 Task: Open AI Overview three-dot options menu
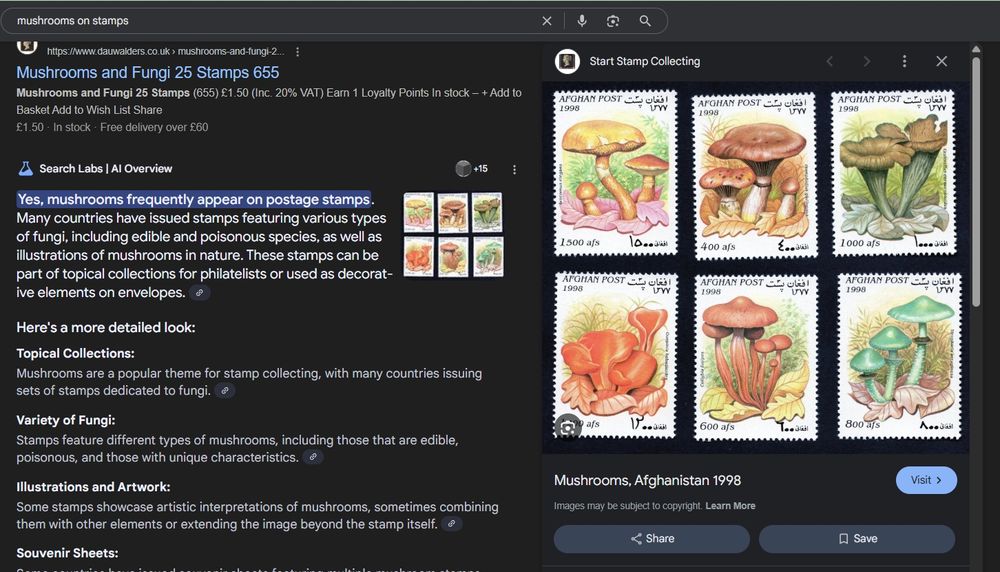pos(514,170)
